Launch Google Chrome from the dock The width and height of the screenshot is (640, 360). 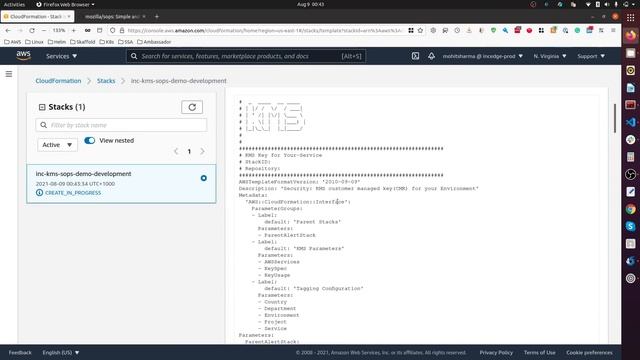tap(631, 209)
